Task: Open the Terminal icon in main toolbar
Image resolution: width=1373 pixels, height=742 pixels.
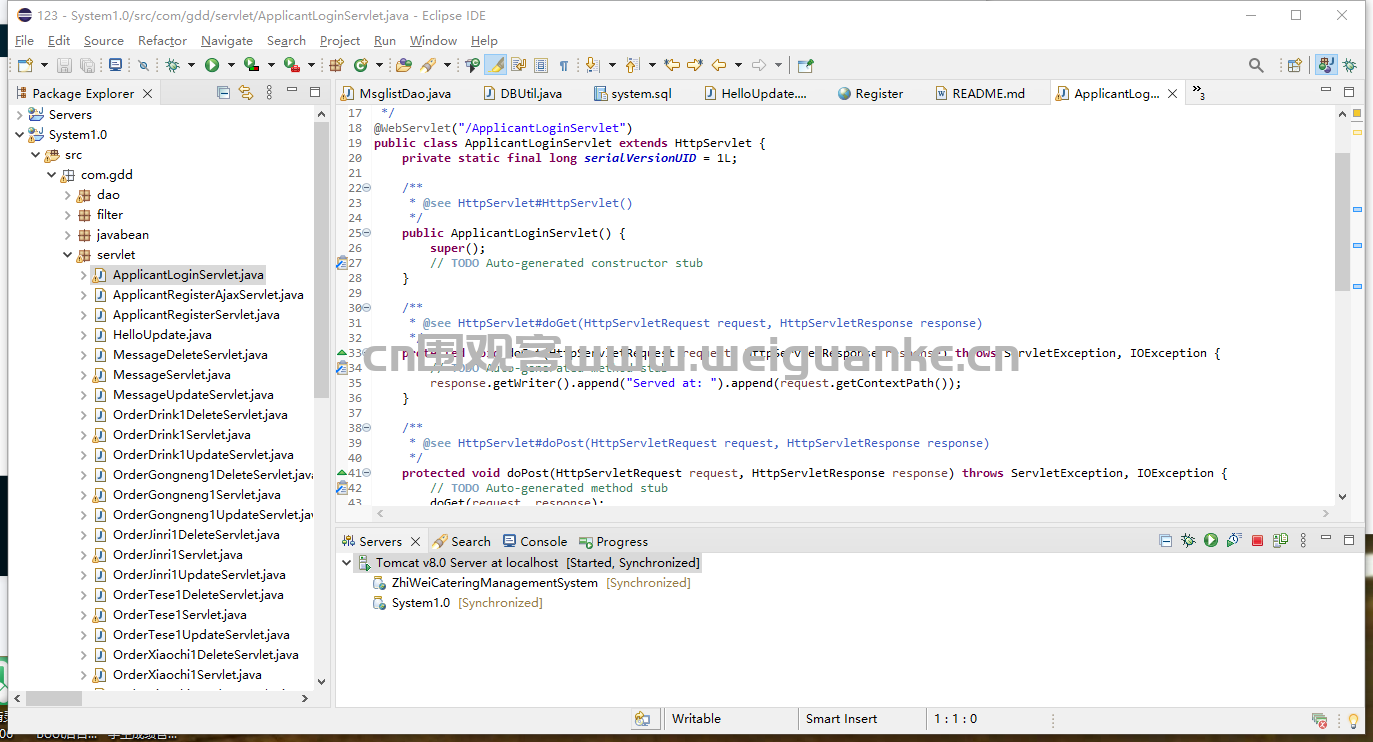Action: (x=115, y=65)
